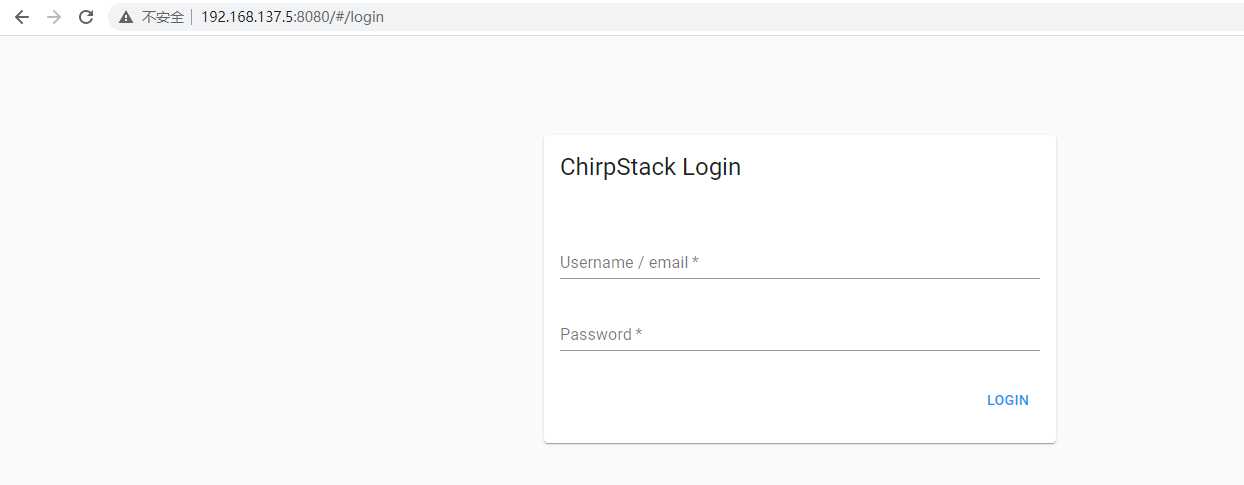Reload the ChirpStack login page
This screenshot has height=485, width=1244.
coord(86,17)
